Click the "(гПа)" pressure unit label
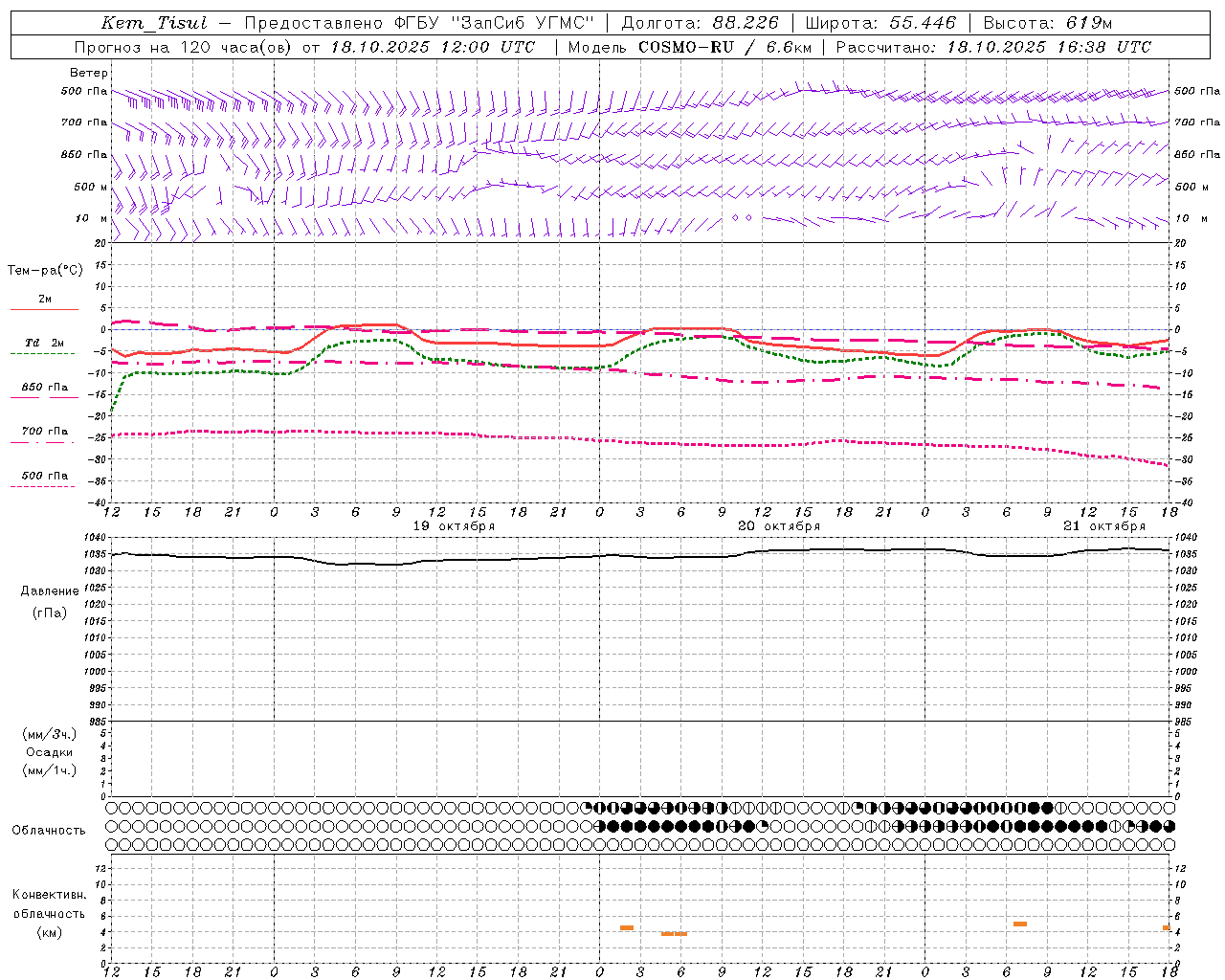The image size is (1225, 980). 50,612
